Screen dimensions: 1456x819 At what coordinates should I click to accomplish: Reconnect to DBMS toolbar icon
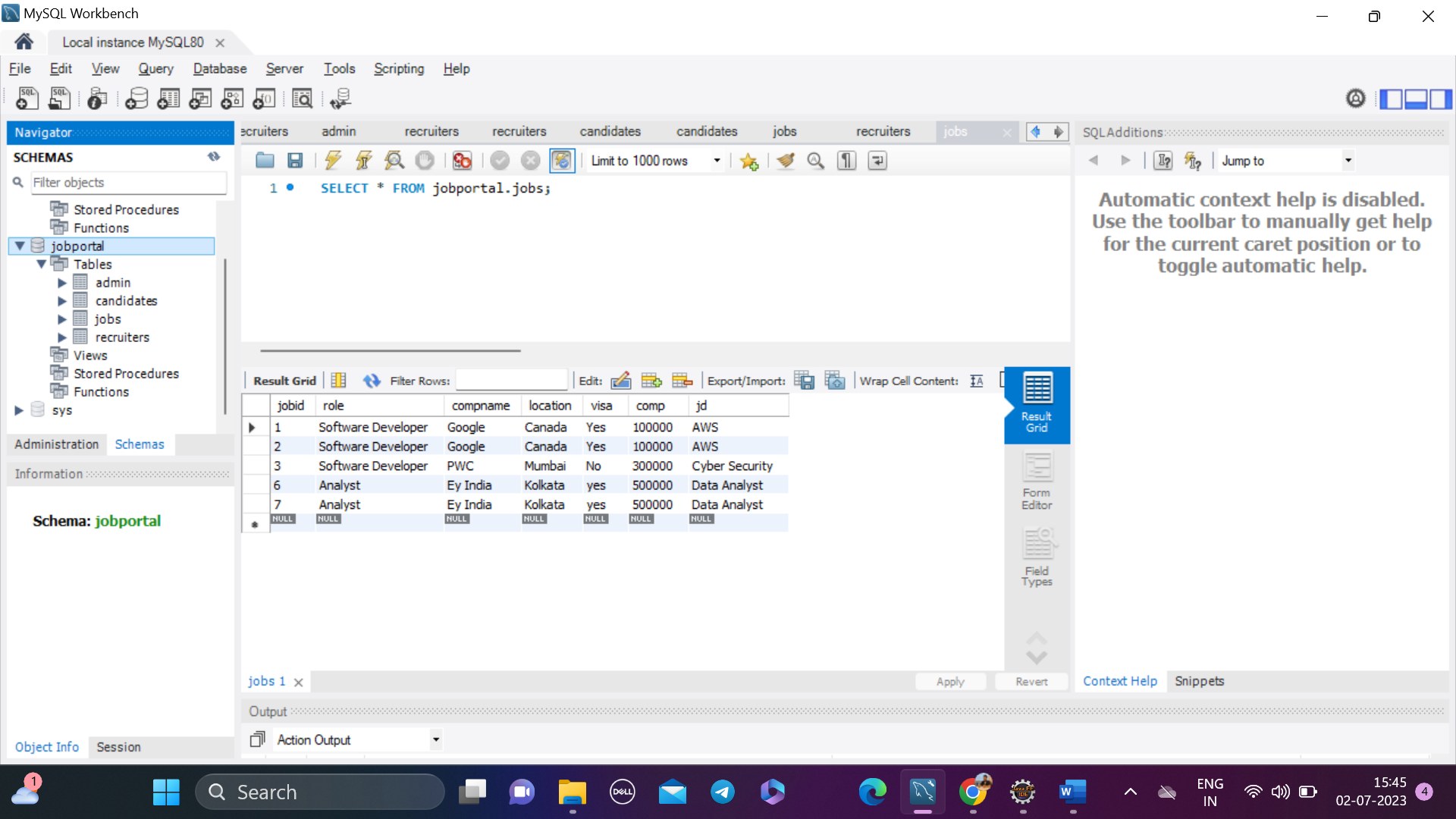point(340,99)
